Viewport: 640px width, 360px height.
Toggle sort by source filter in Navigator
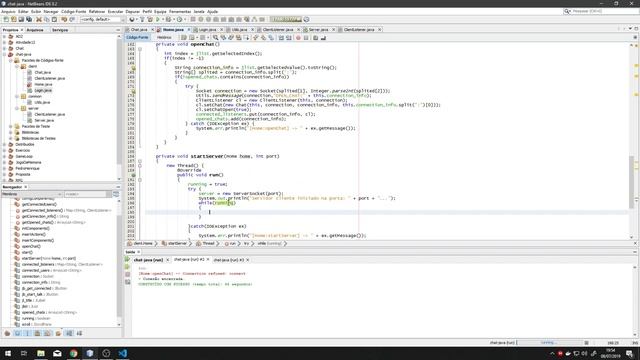pyautogui.click(x=79, y=333)
